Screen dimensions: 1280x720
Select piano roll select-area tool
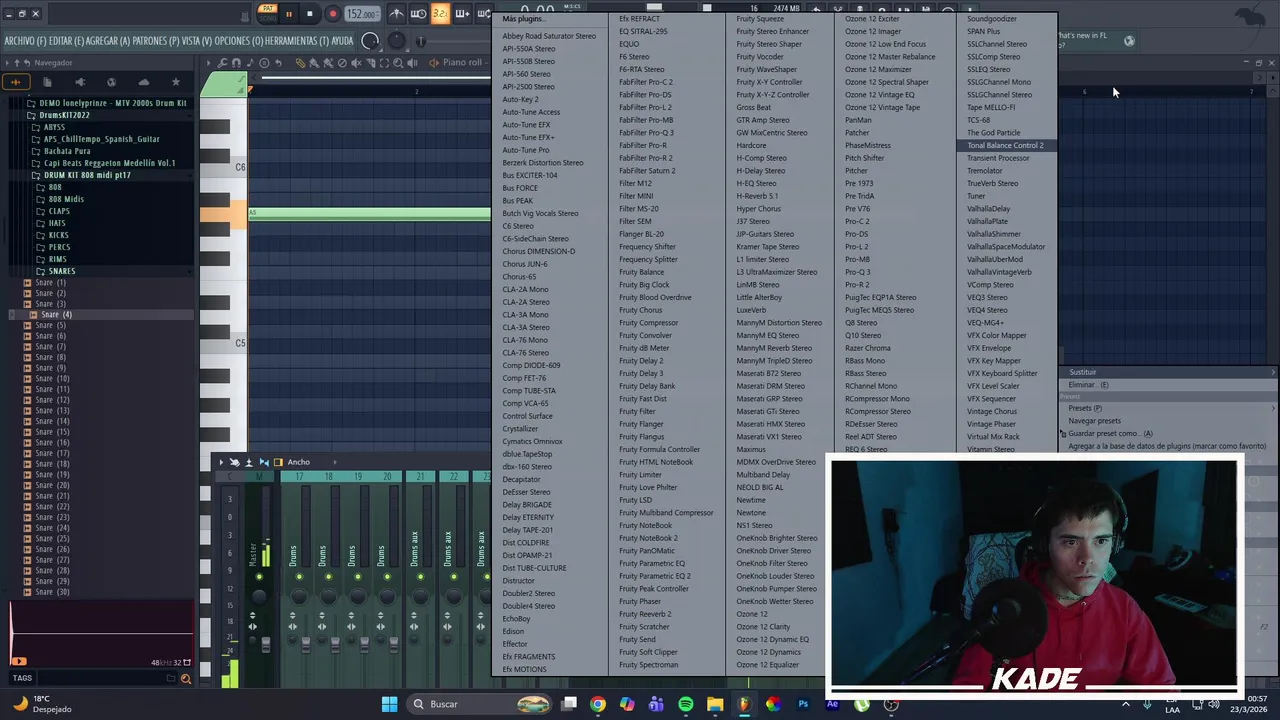click(383, 63)
